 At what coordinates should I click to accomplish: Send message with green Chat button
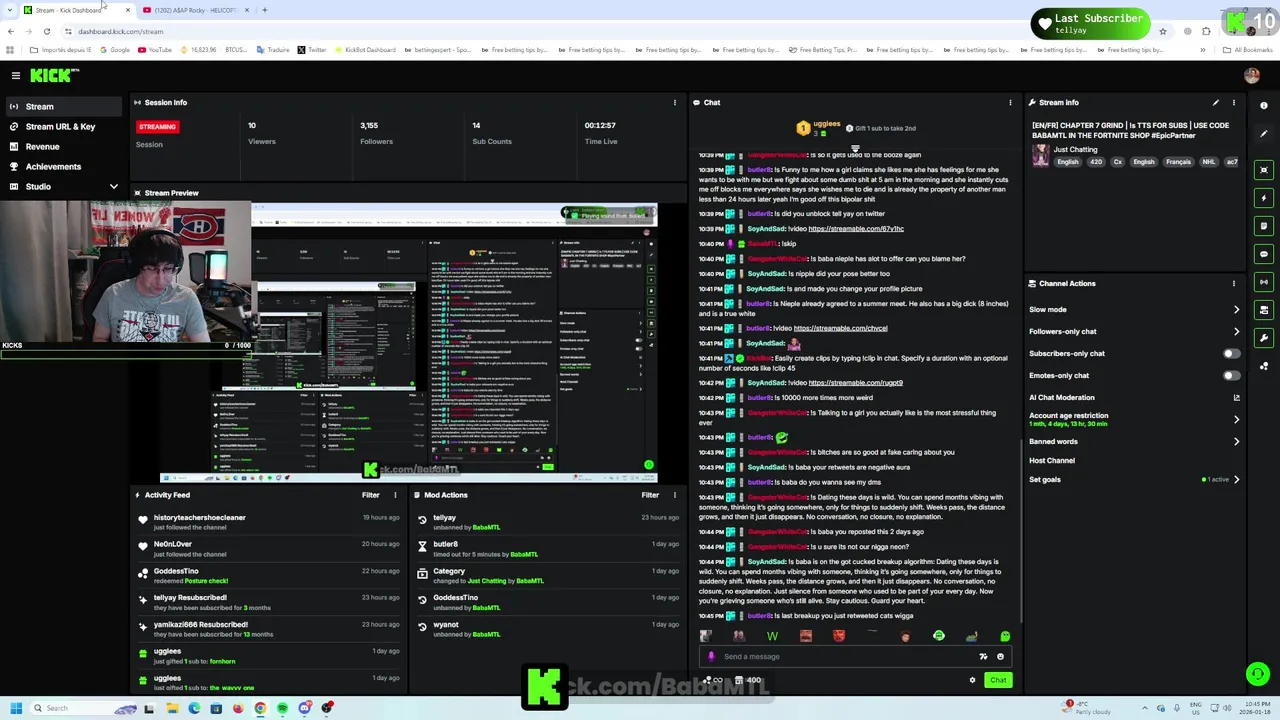[x=998, y=681]
